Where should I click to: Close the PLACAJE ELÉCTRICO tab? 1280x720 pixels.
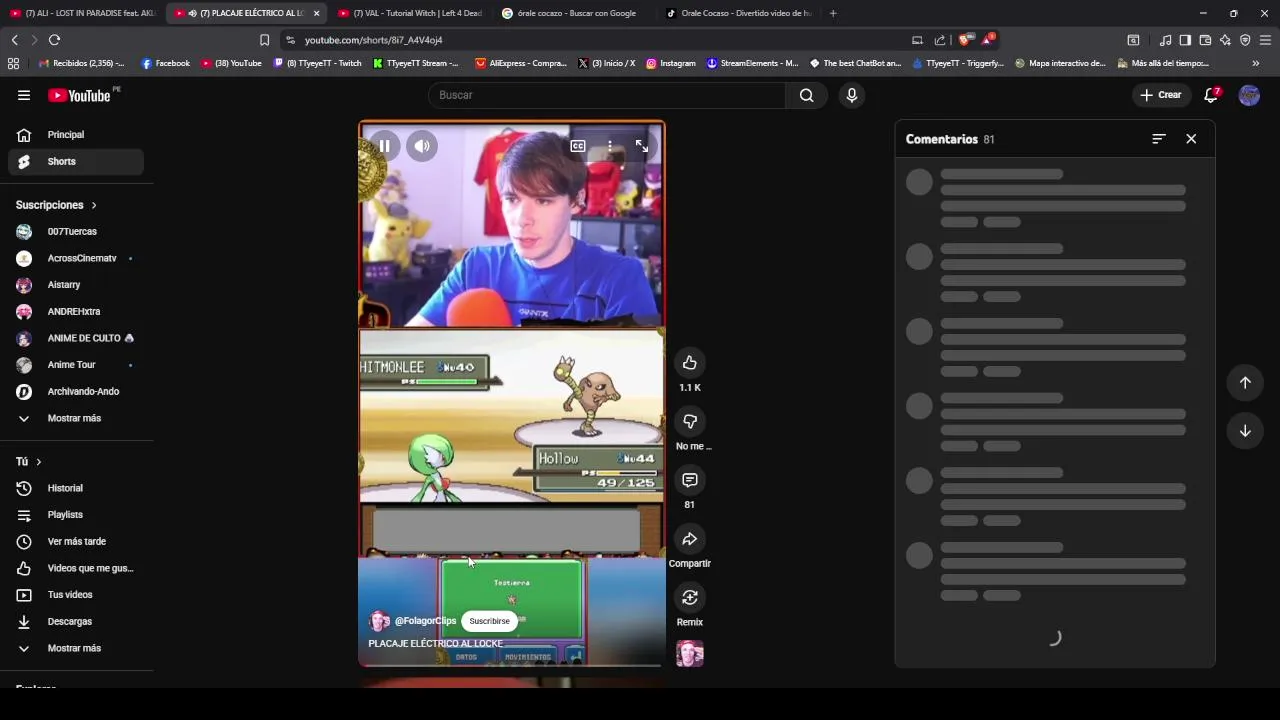click(316, 13)
